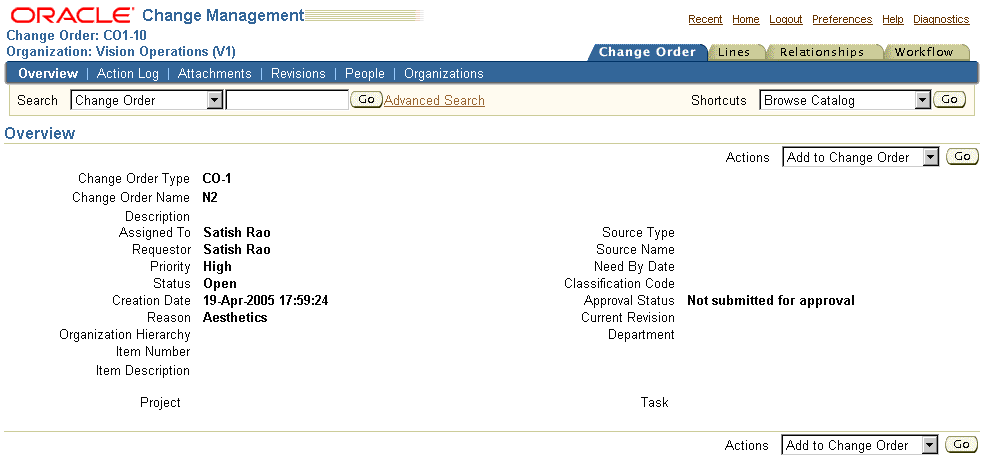The image size is (986, 465).
Task: Click Not submitted for approval text
Action: [x=770, y=301]
